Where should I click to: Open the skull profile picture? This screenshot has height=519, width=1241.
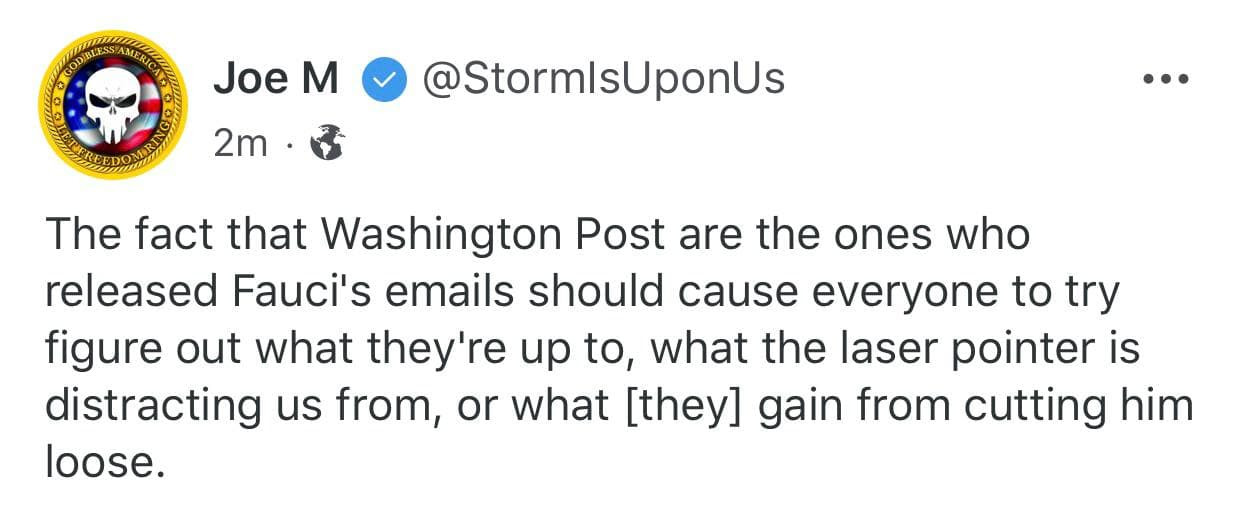(x=112, y=104)
